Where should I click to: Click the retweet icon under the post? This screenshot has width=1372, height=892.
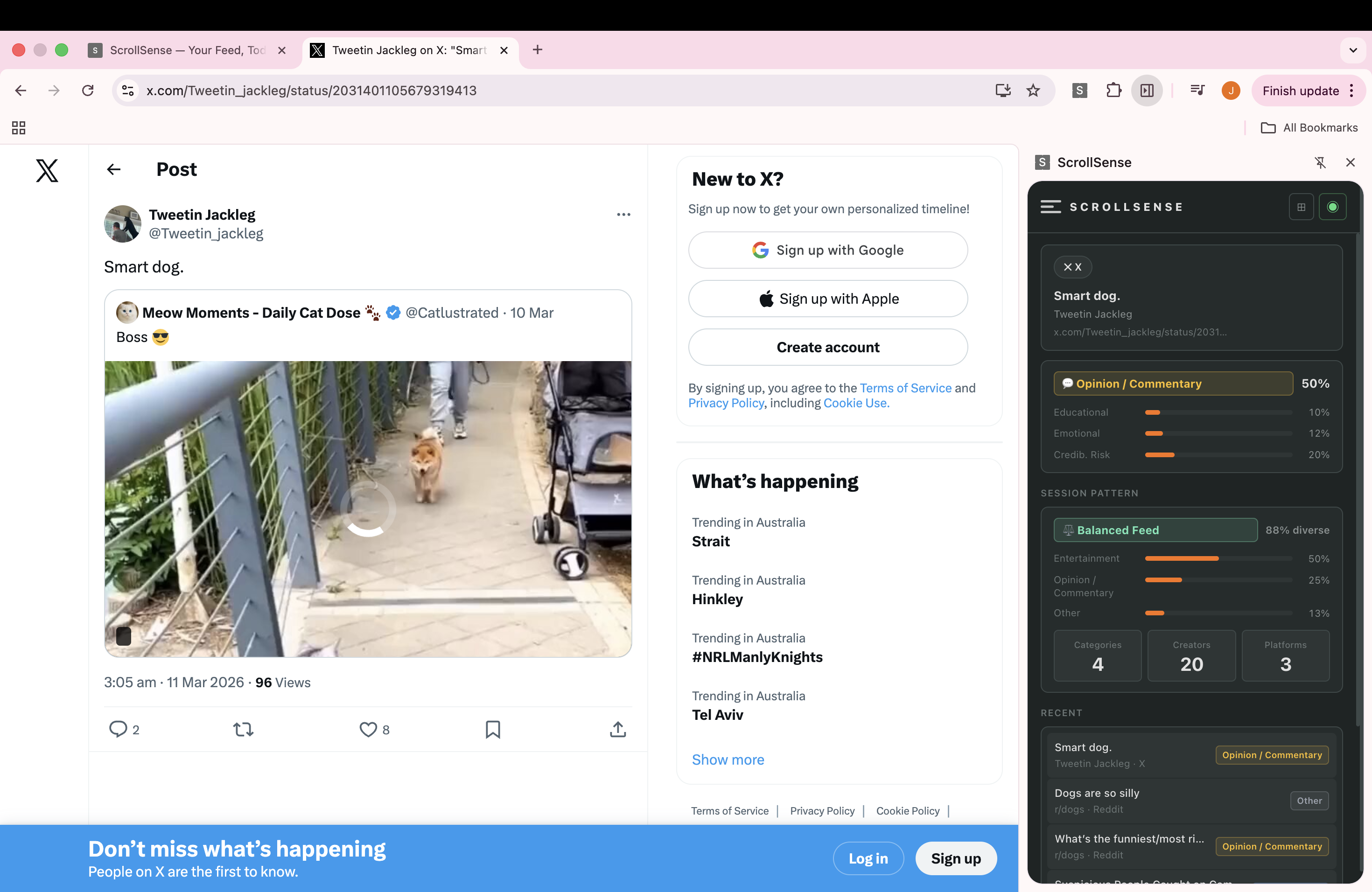[243, 730]
